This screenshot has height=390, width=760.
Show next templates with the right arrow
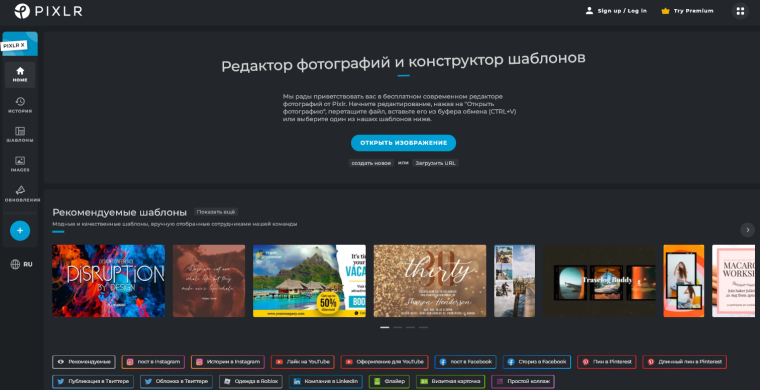point(747,230)
